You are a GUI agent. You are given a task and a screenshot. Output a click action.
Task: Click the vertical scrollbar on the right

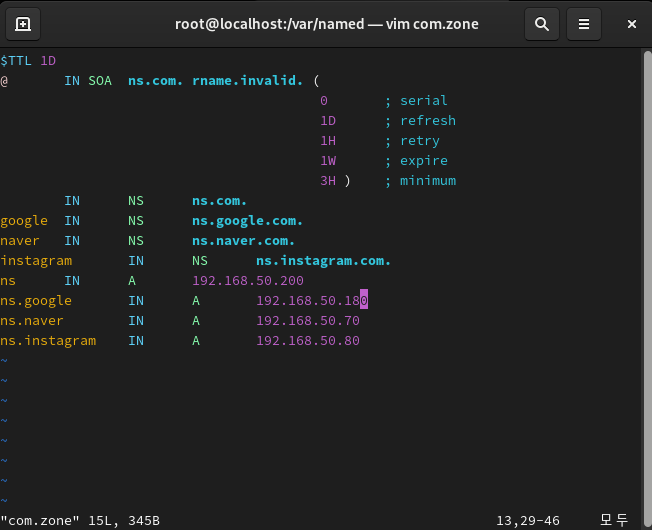pos(647,287)
